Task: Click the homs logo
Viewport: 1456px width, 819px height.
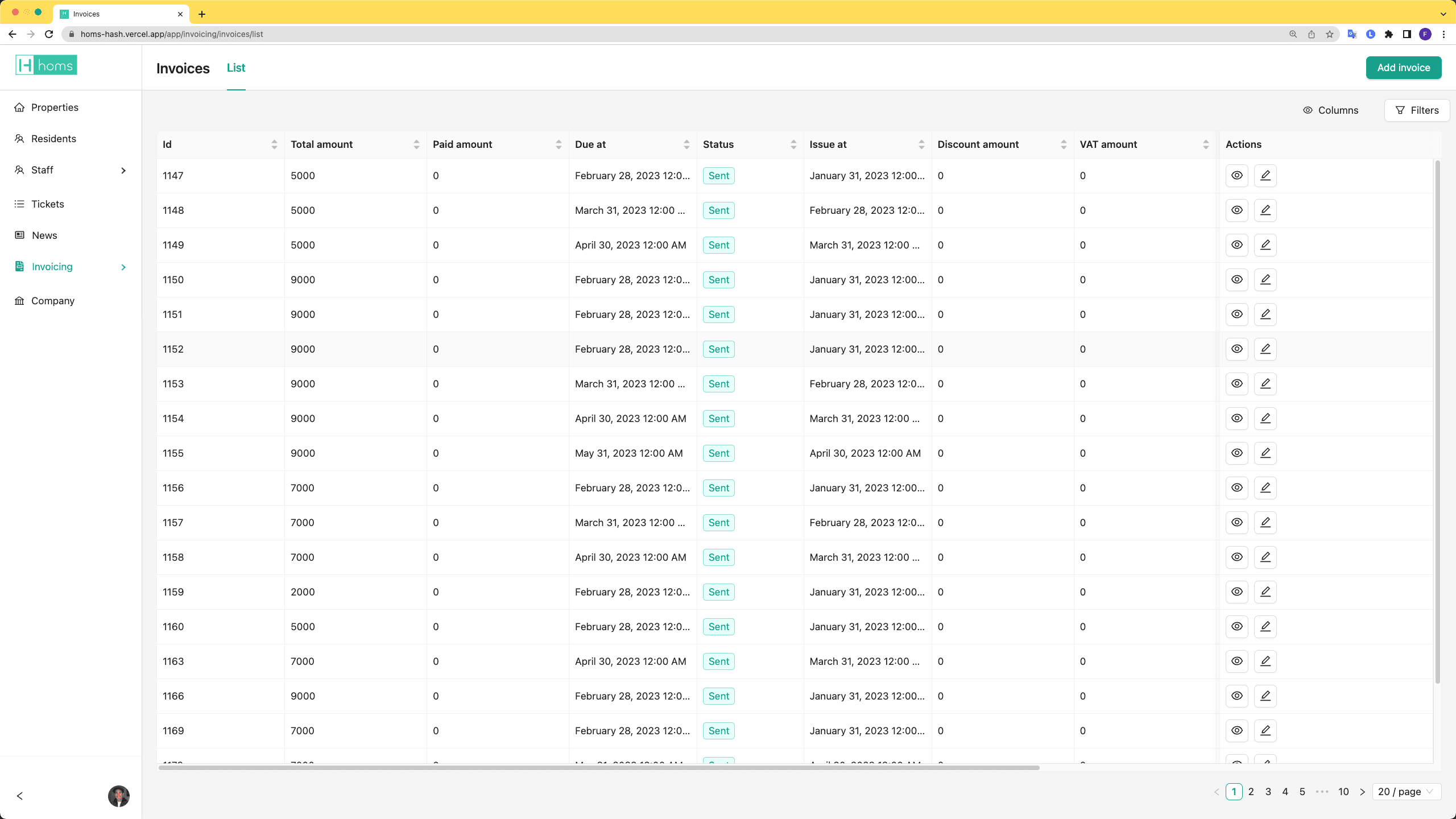Action: 46,65
